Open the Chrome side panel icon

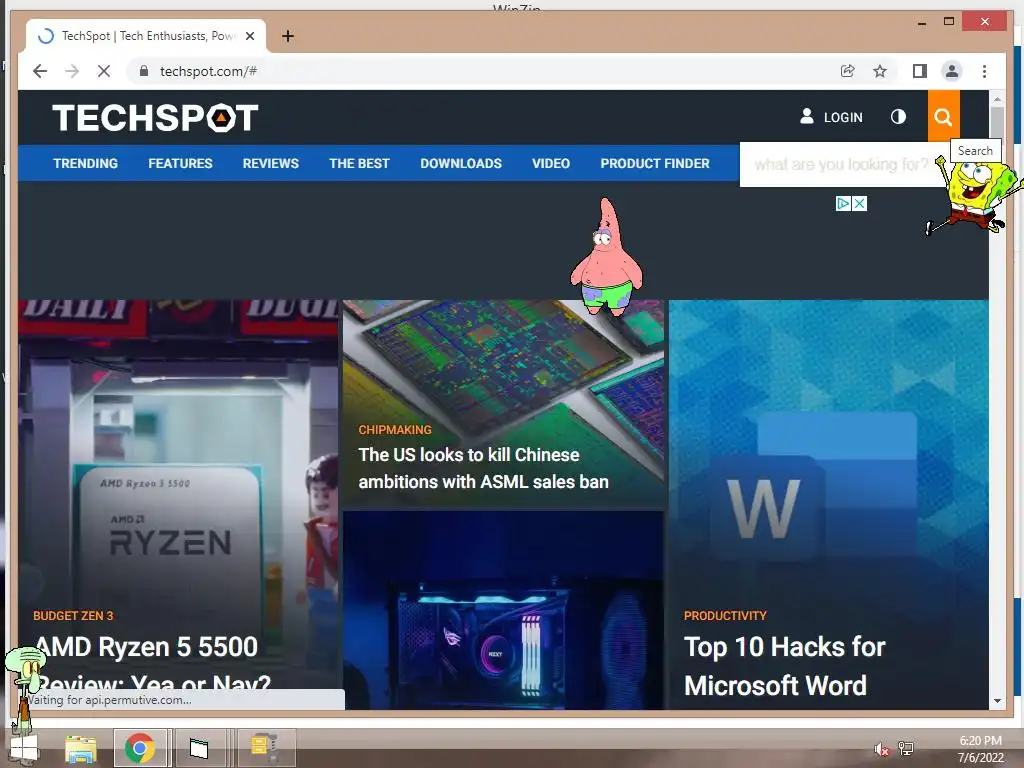pyautogui.click(x=920, y=71)
